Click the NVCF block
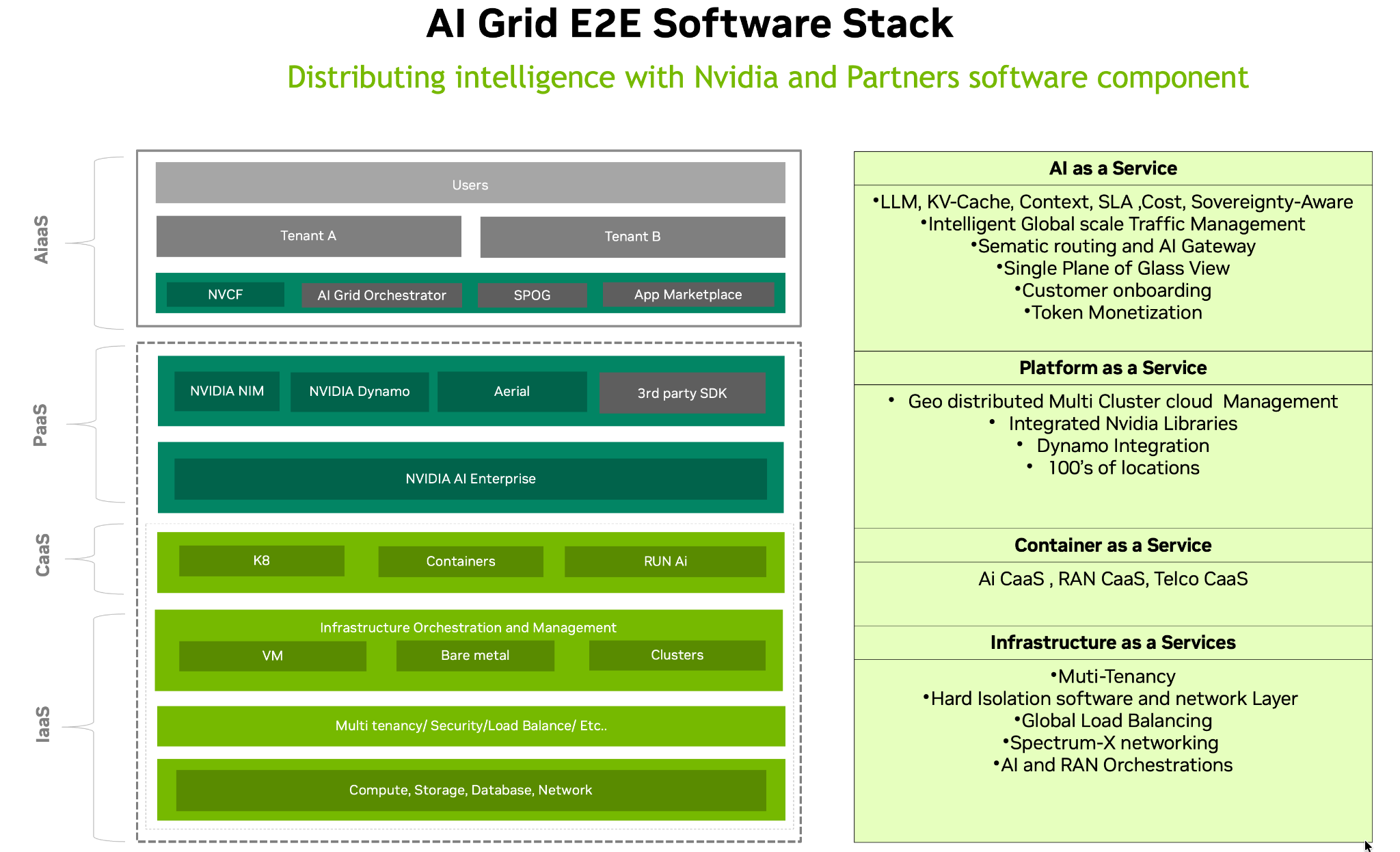The image size is (1400, 852). click(225, 295)
